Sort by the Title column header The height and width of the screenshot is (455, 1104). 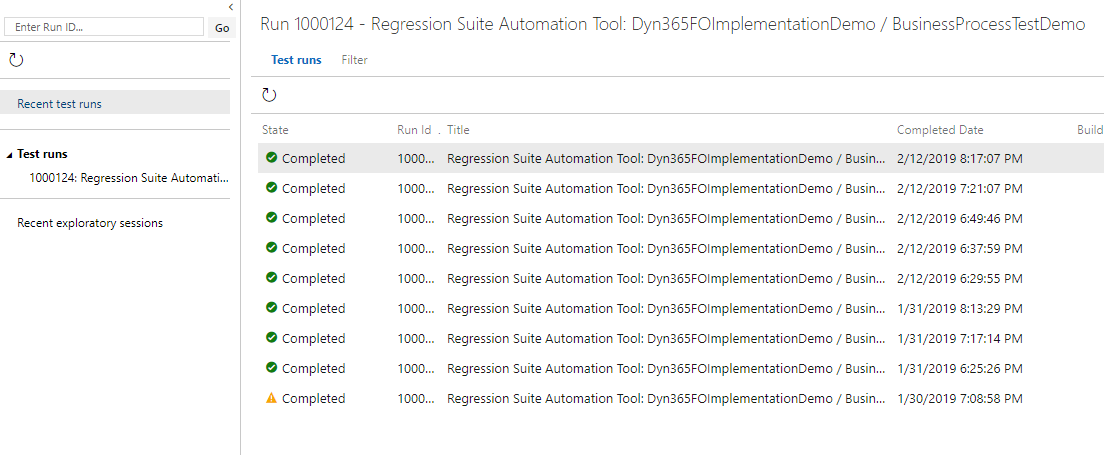(x=458, y=130)
